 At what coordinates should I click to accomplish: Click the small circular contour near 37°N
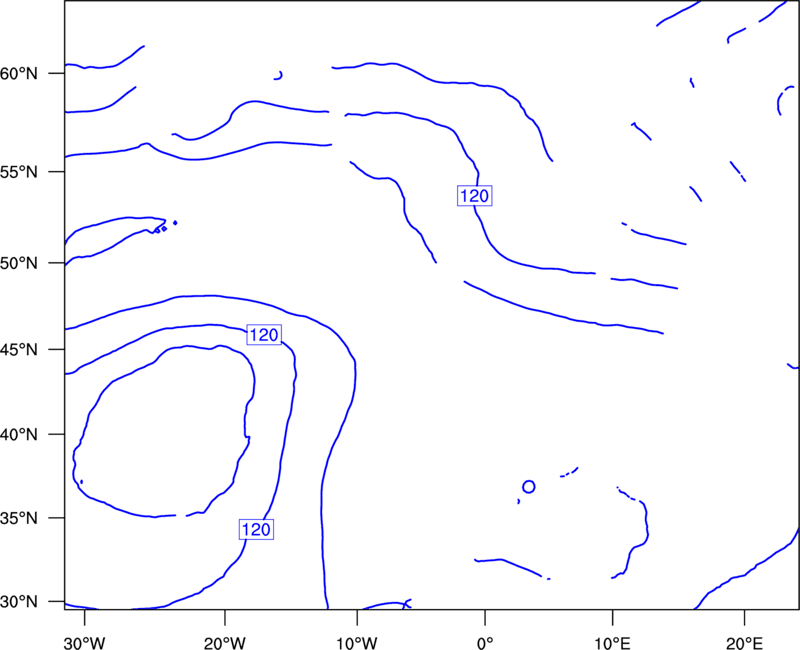coord(529,487)
